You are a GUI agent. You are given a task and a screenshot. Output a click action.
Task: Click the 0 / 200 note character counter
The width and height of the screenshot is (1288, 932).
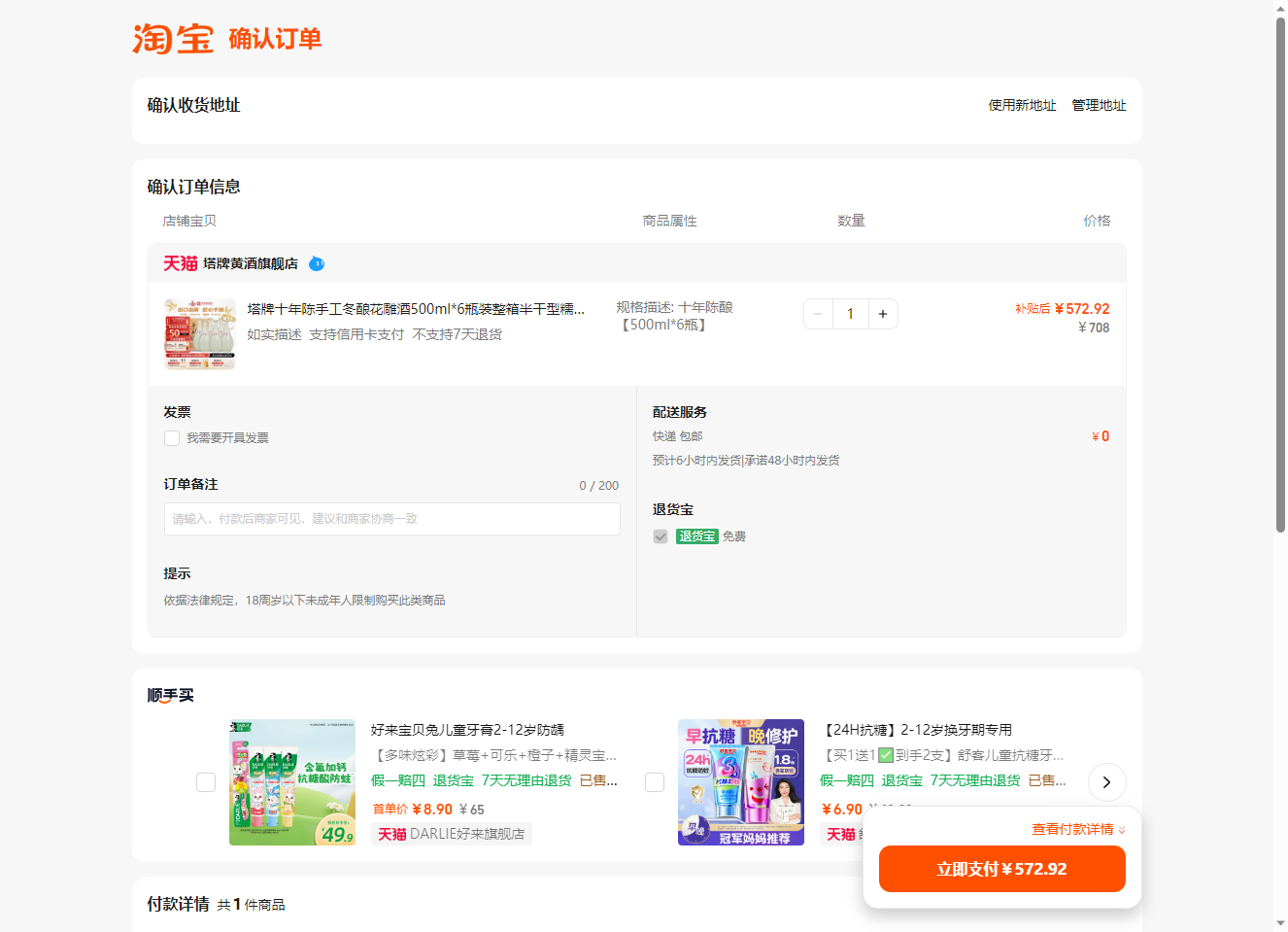(x=599, y=486)
